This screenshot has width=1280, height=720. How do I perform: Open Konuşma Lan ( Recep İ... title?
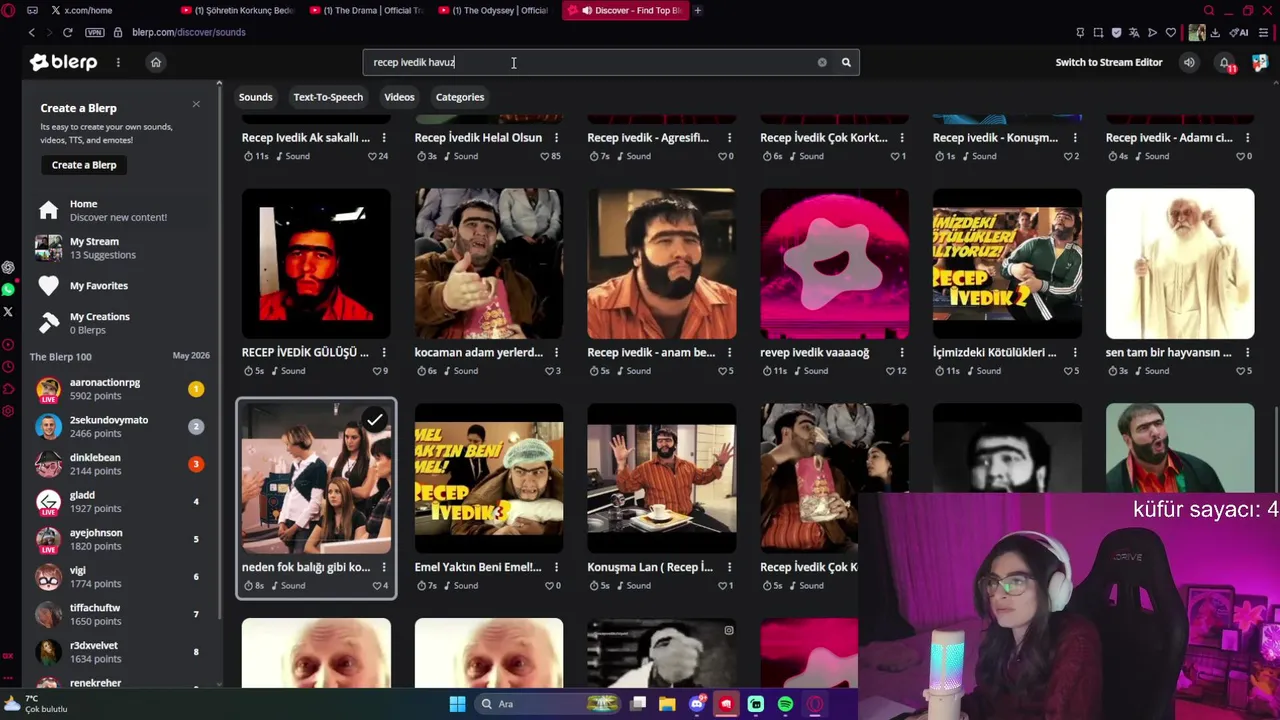pyautogui.click(x=650, y=567)
